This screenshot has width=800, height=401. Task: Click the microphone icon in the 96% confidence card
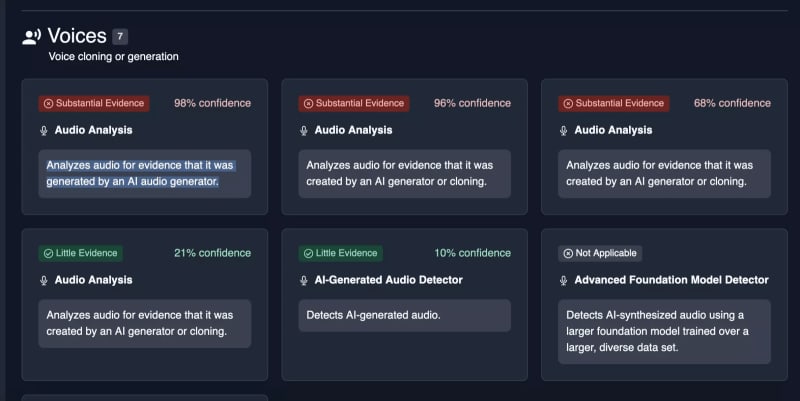pos(304,130)
